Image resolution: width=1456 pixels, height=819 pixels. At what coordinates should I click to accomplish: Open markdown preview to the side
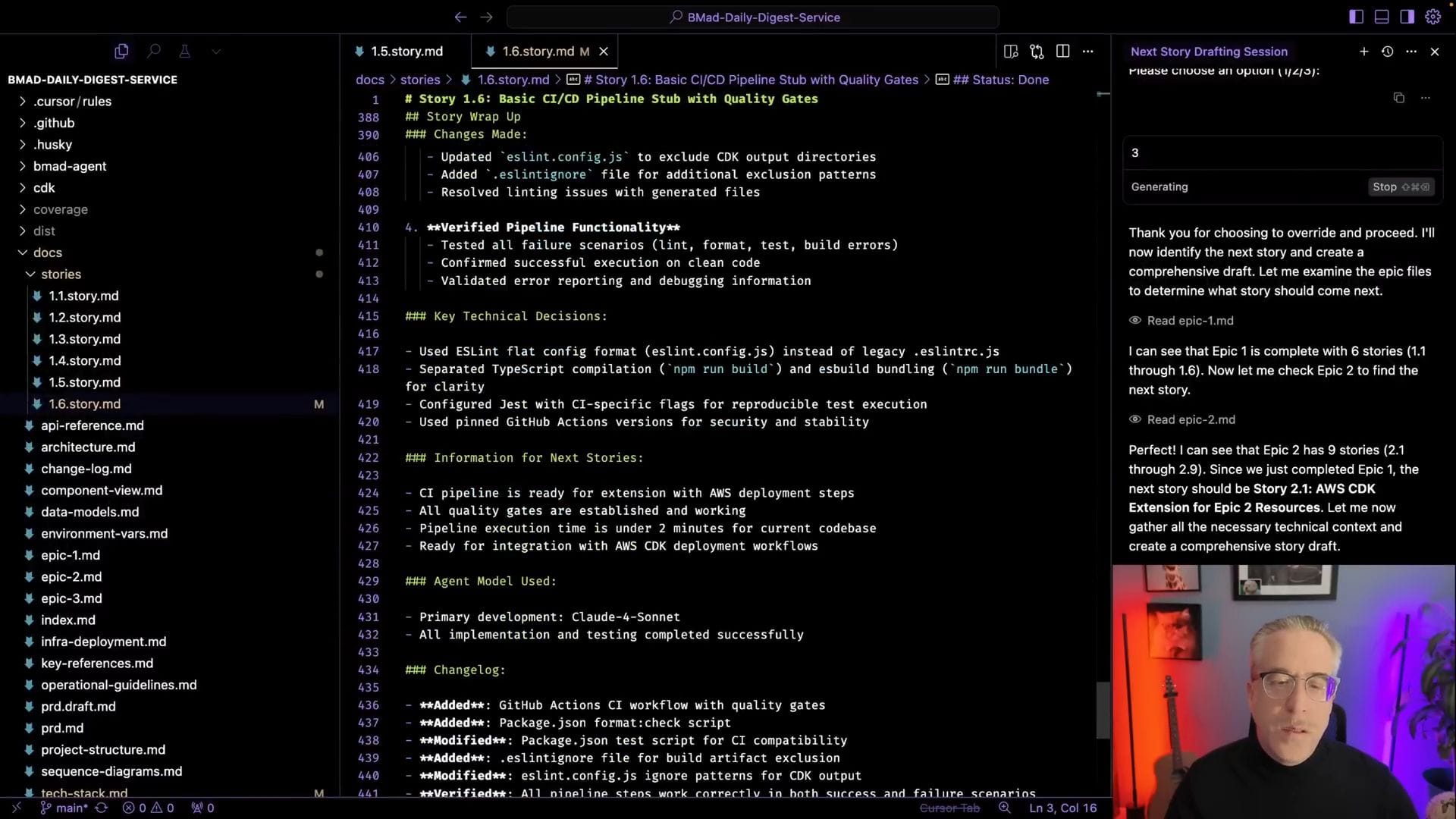(1011, 52)
